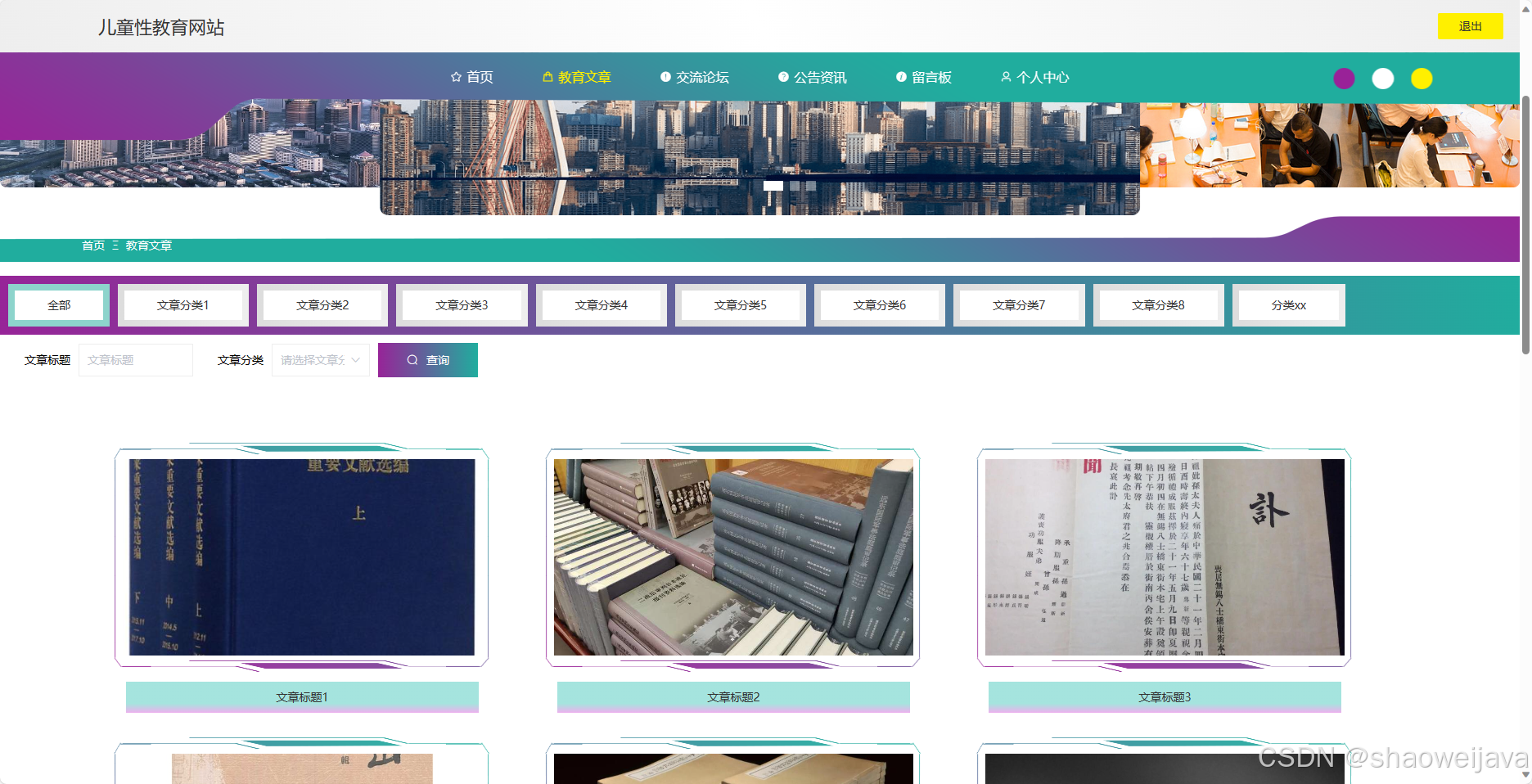Filter by 文章分类6
Viewport: 1532px width, 784px height.
click(880, 305)
